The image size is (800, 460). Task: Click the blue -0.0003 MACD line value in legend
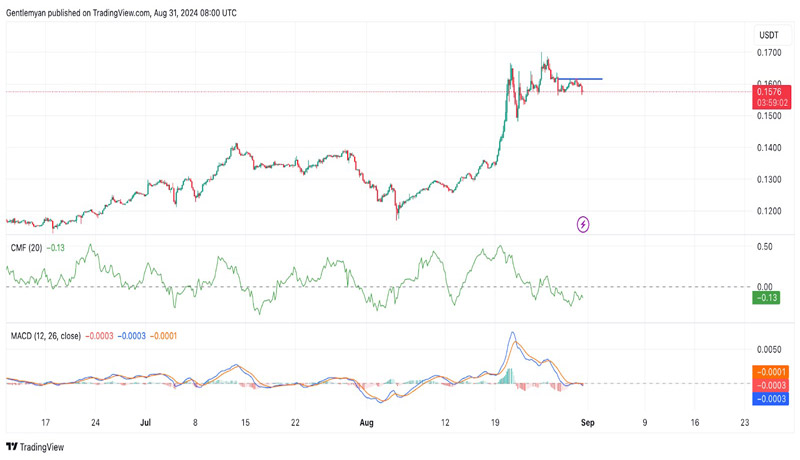pos(132,336)
